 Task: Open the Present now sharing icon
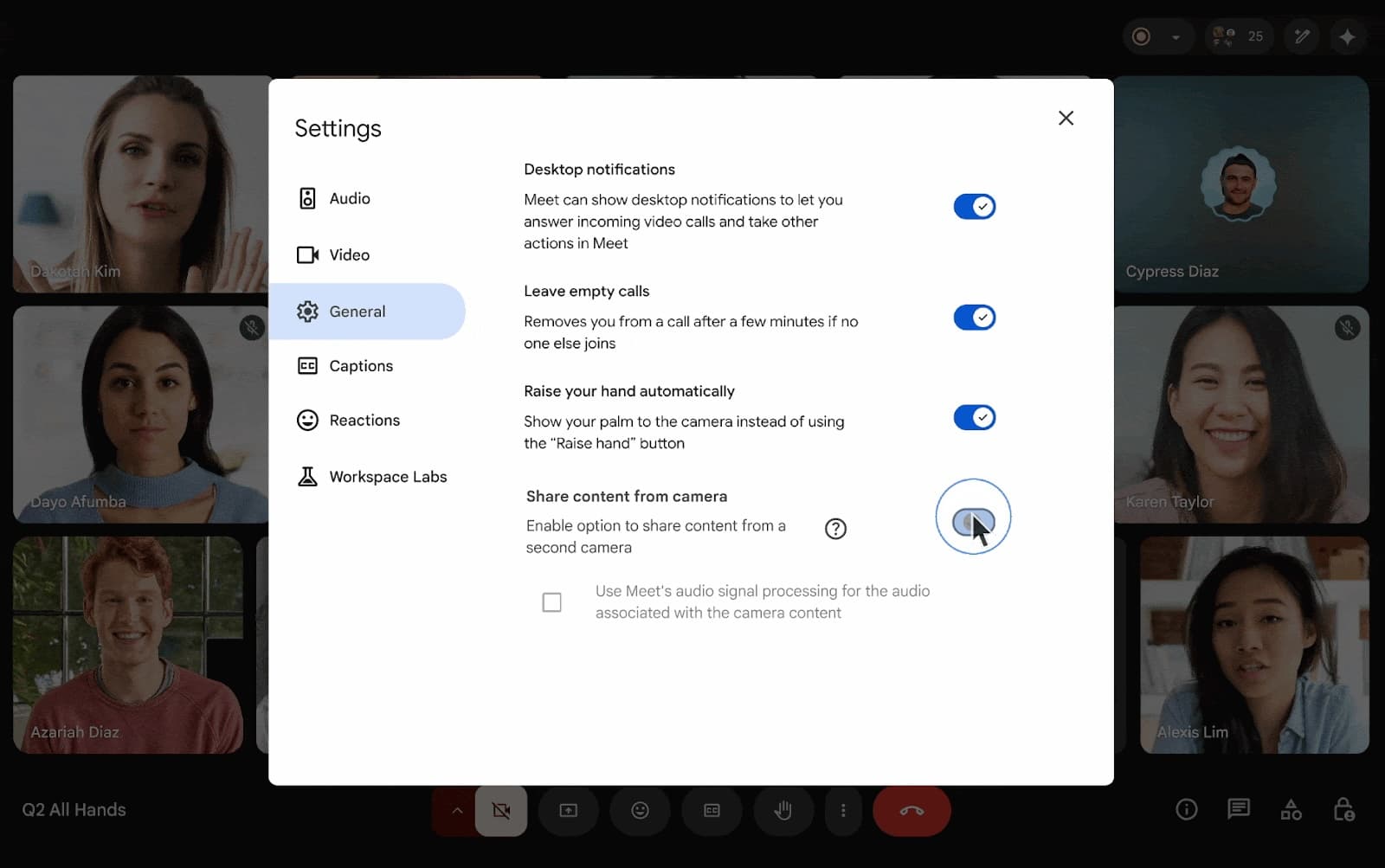click(x=568, y=811)
